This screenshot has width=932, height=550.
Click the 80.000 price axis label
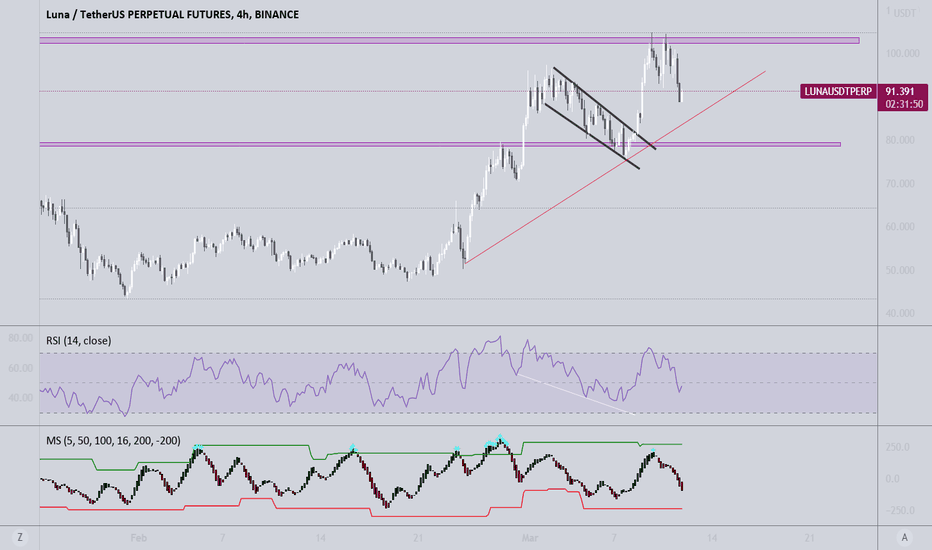[900, 140]
